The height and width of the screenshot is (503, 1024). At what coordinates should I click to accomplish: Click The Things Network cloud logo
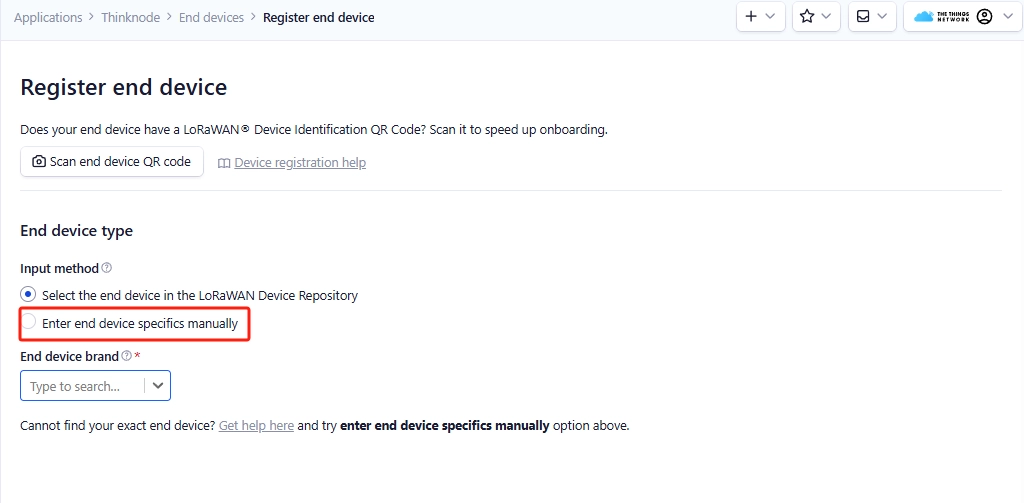coord(924,17)
